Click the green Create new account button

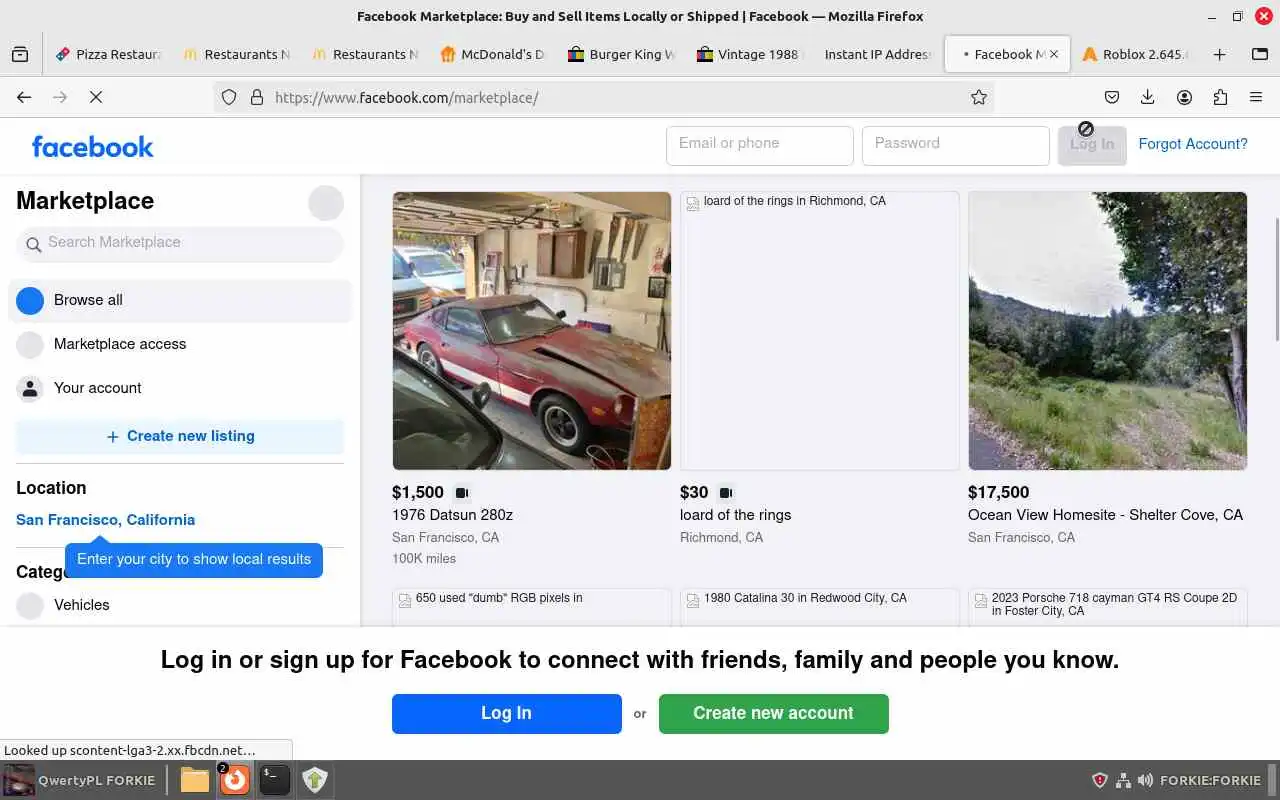(x=773, y=714)
